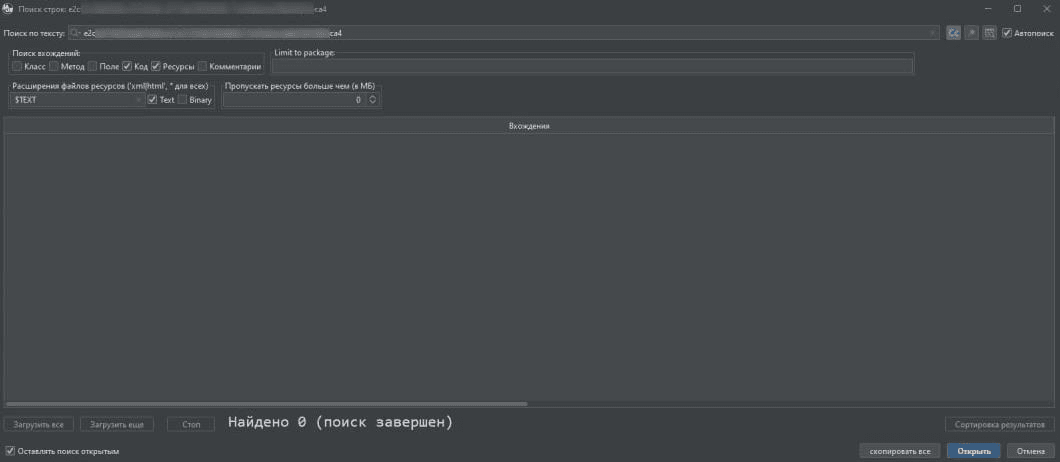Click the horizontal scrollbar under results

pyautogui.click(x=267, y=404)
